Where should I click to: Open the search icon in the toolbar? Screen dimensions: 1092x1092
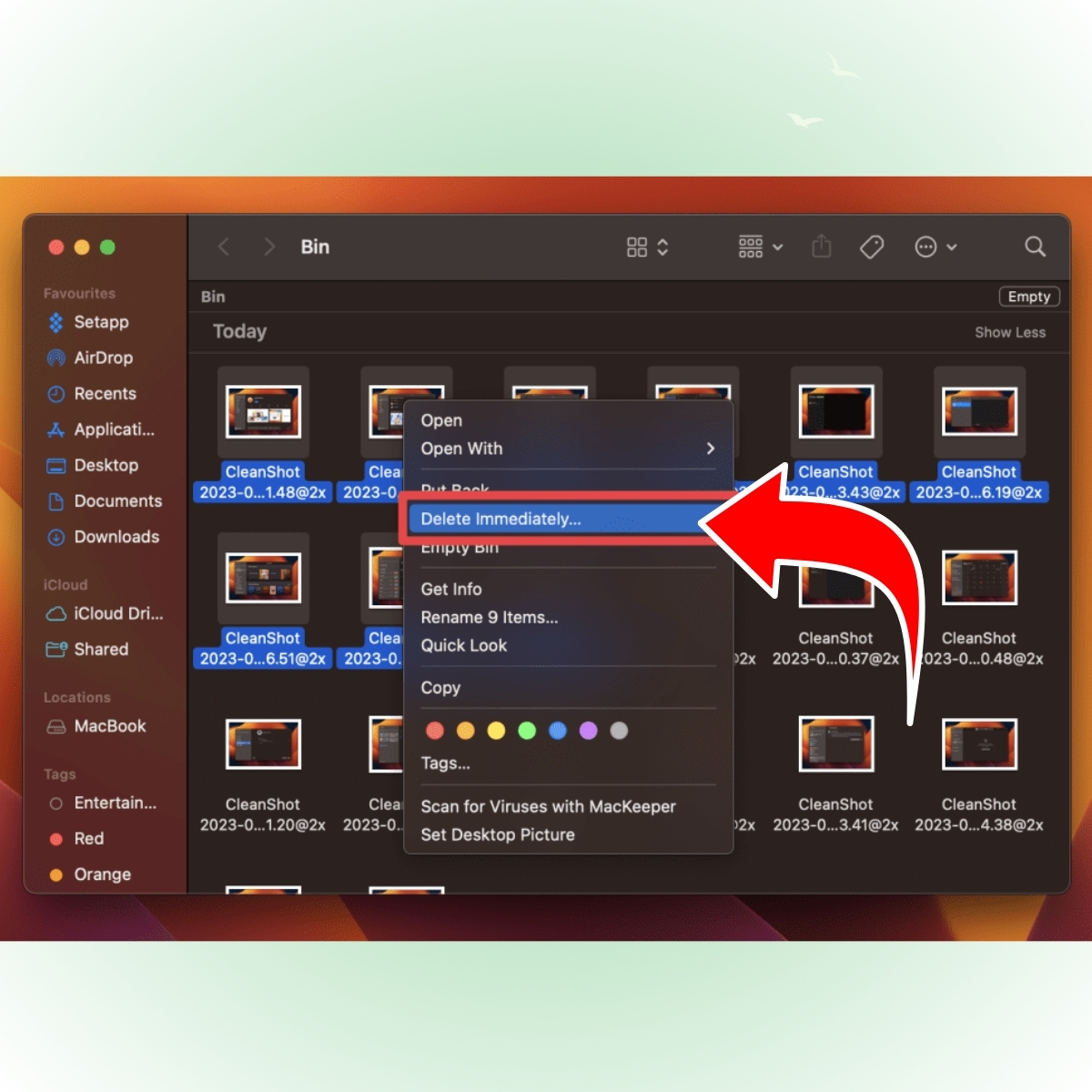1034,247
